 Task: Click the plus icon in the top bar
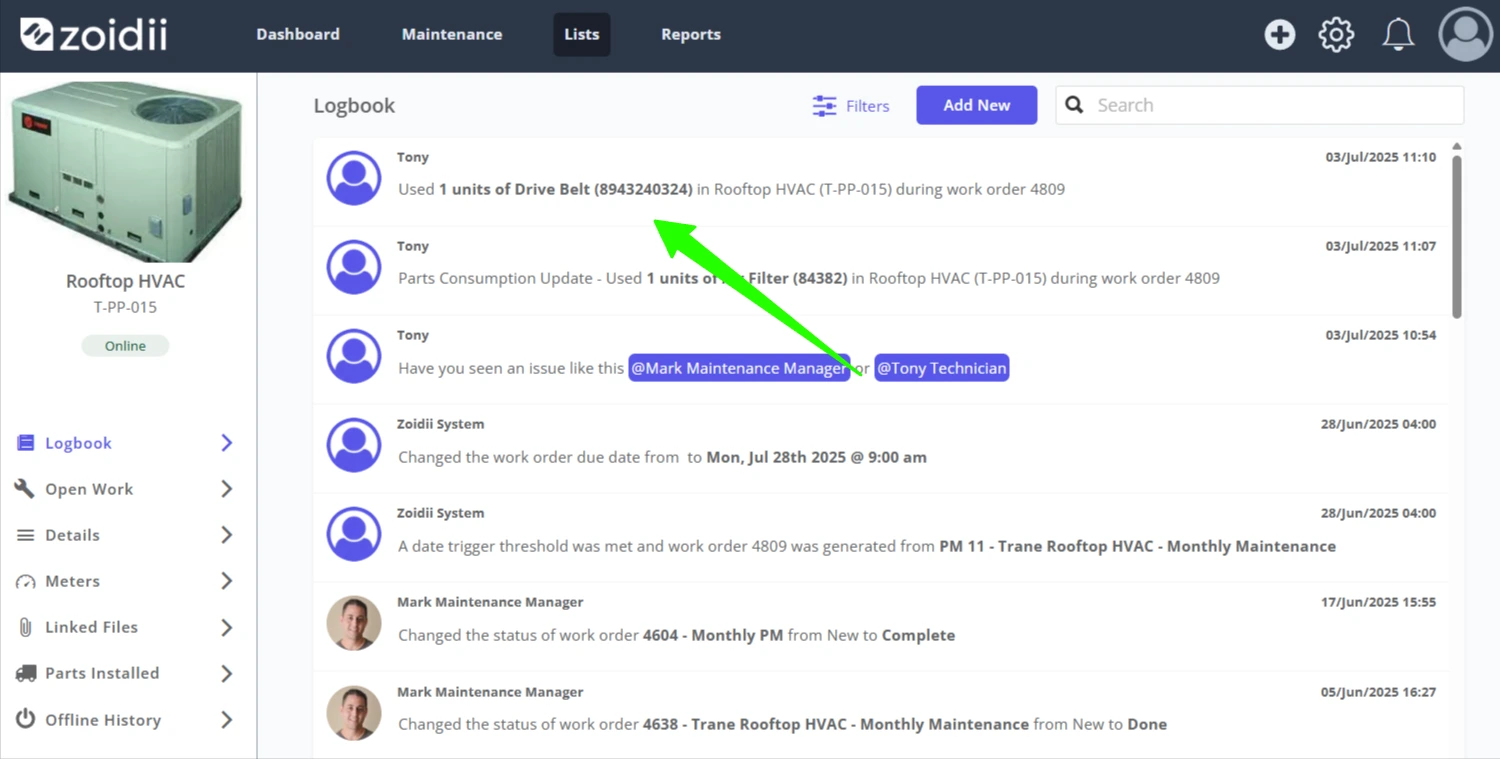click(1280, 35)
